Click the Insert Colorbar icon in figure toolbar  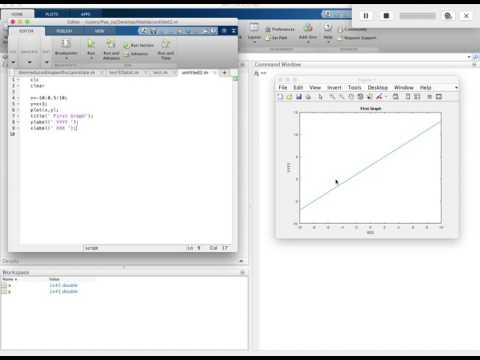[x=407, y=97]
